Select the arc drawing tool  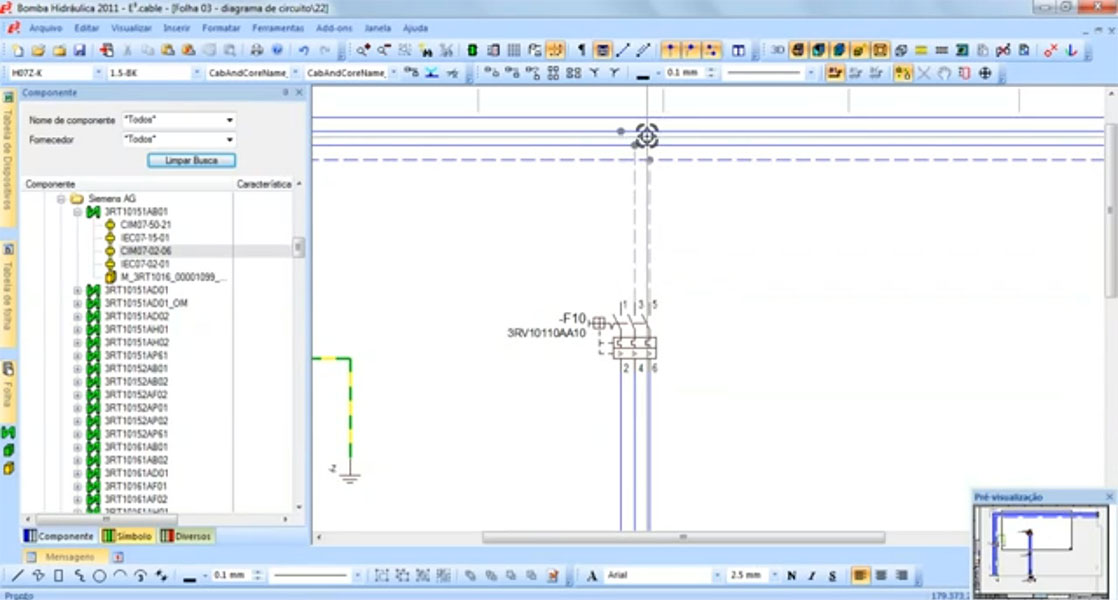tap(120, 576)
